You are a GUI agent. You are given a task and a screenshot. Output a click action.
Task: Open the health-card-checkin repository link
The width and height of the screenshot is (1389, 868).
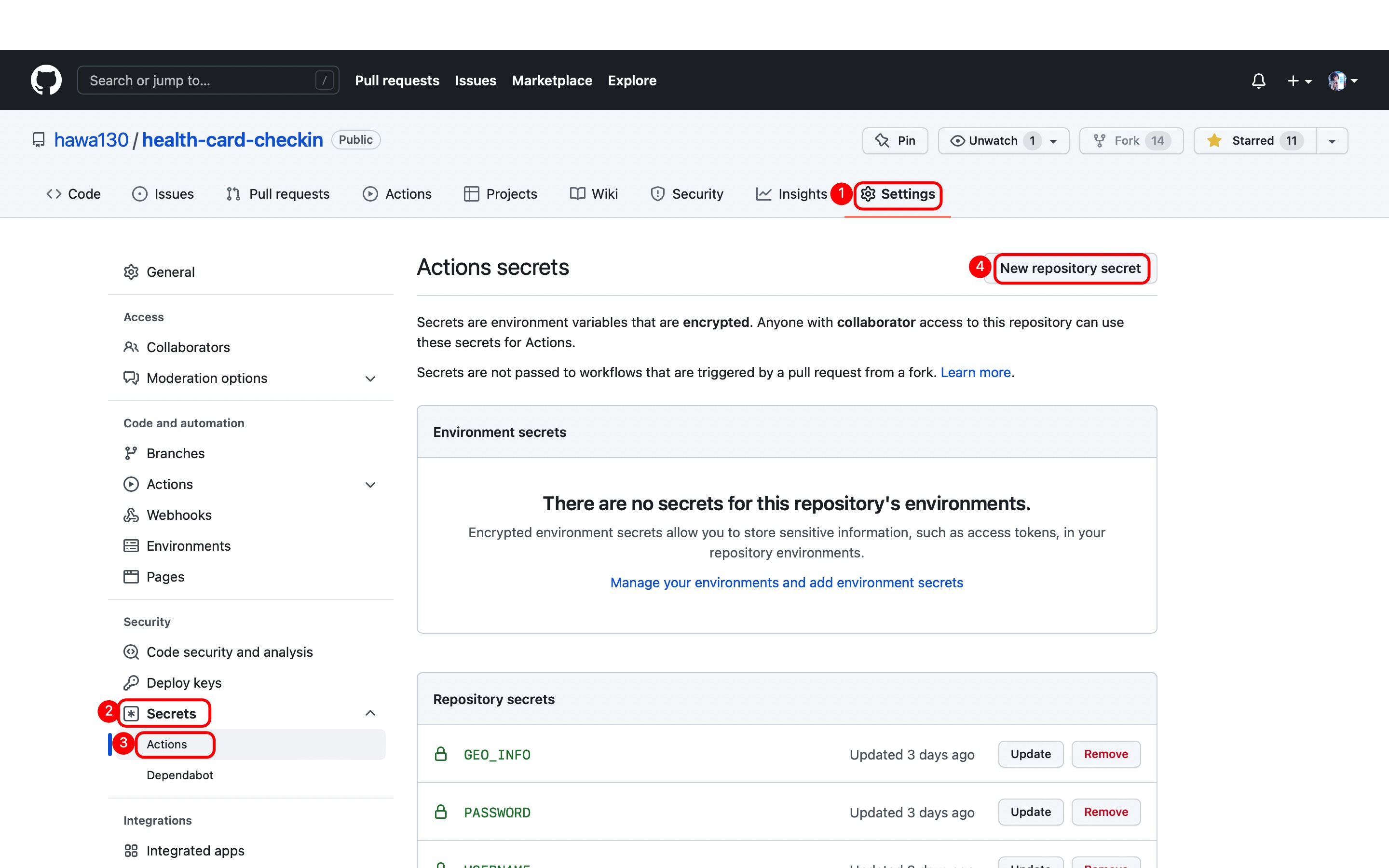coord(232,140)
